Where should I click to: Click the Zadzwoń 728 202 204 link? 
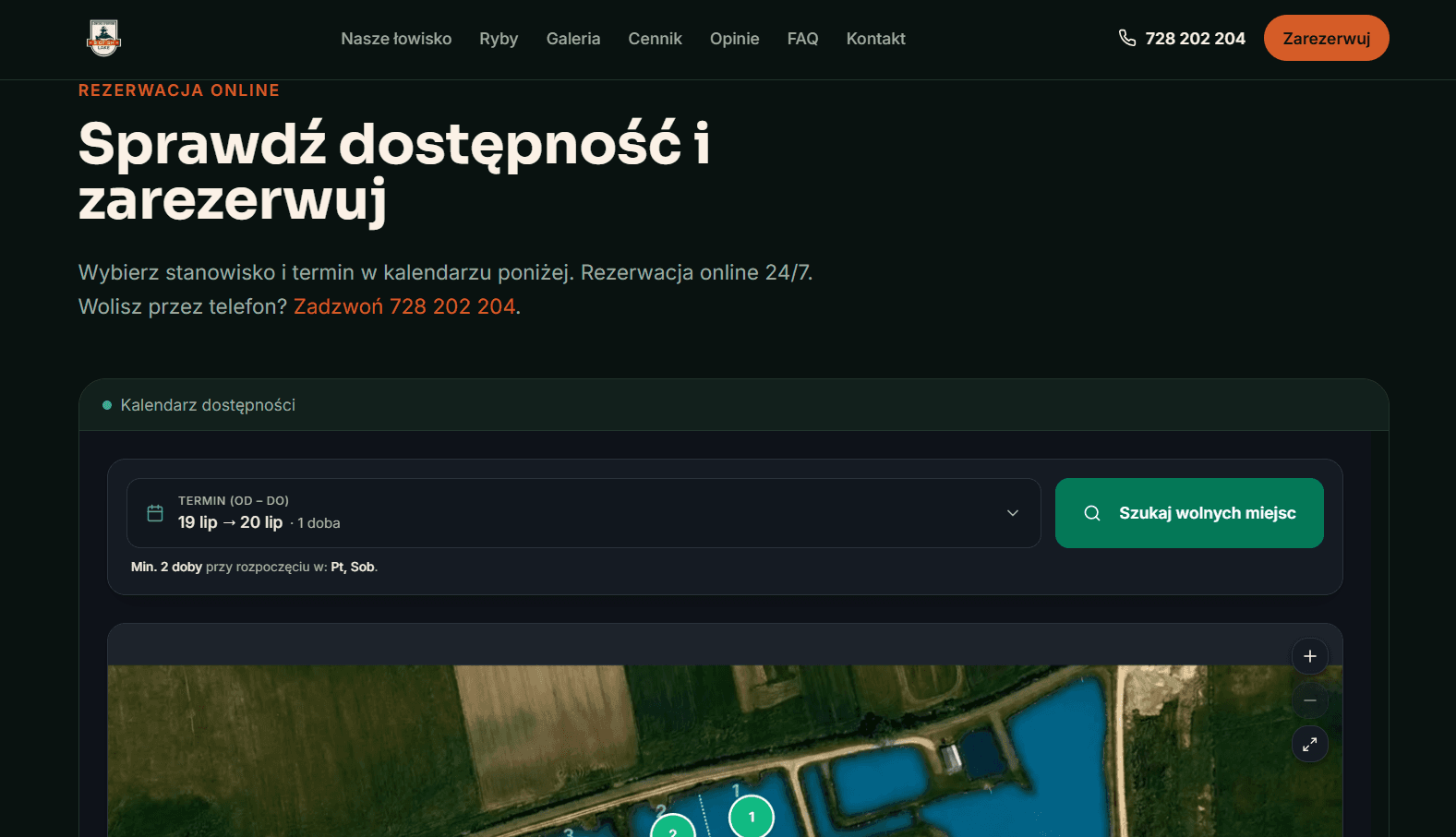click(404, 306)
